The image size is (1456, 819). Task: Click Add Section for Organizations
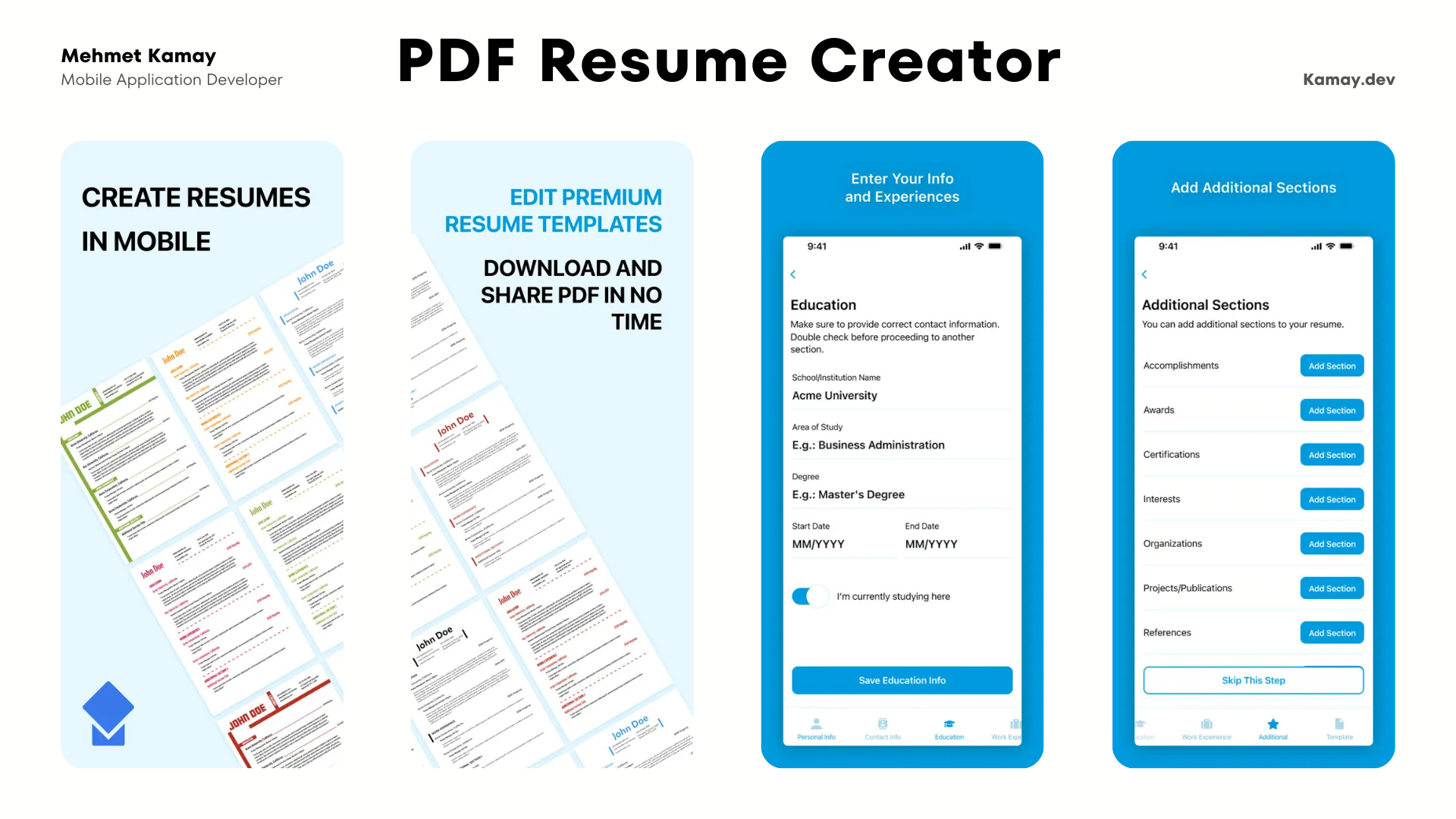[x=1332, y=543]
